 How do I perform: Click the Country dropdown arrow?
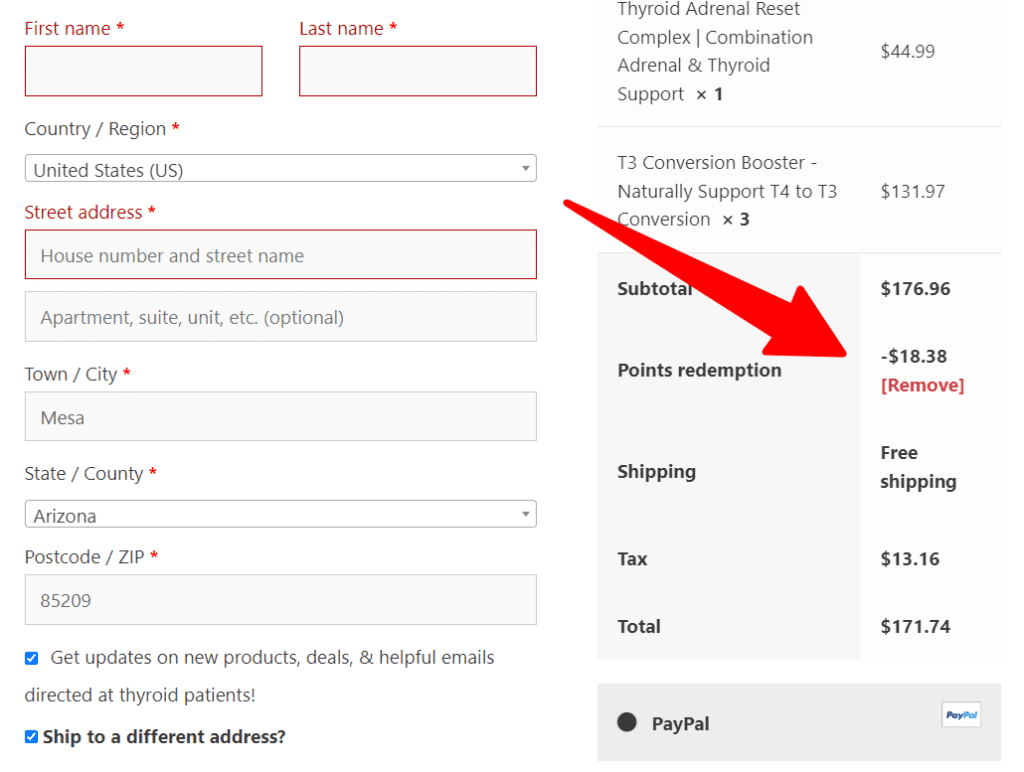tap(525, 169)
